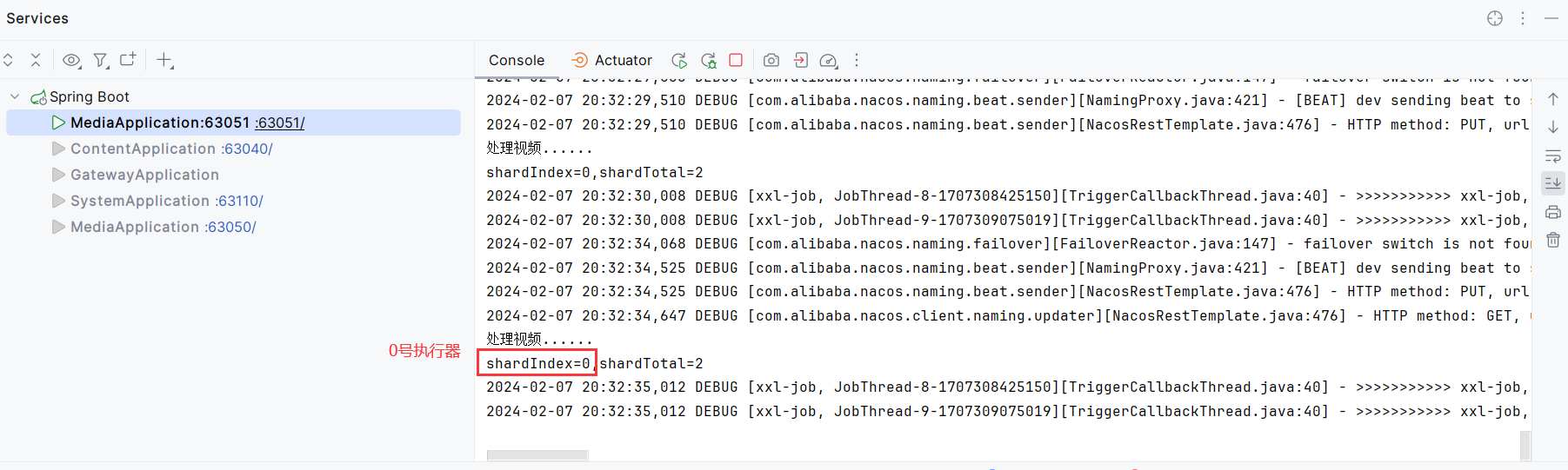Minimize the Services tool window
This screenshot has width=1568, height=470.
point(1551,18)
